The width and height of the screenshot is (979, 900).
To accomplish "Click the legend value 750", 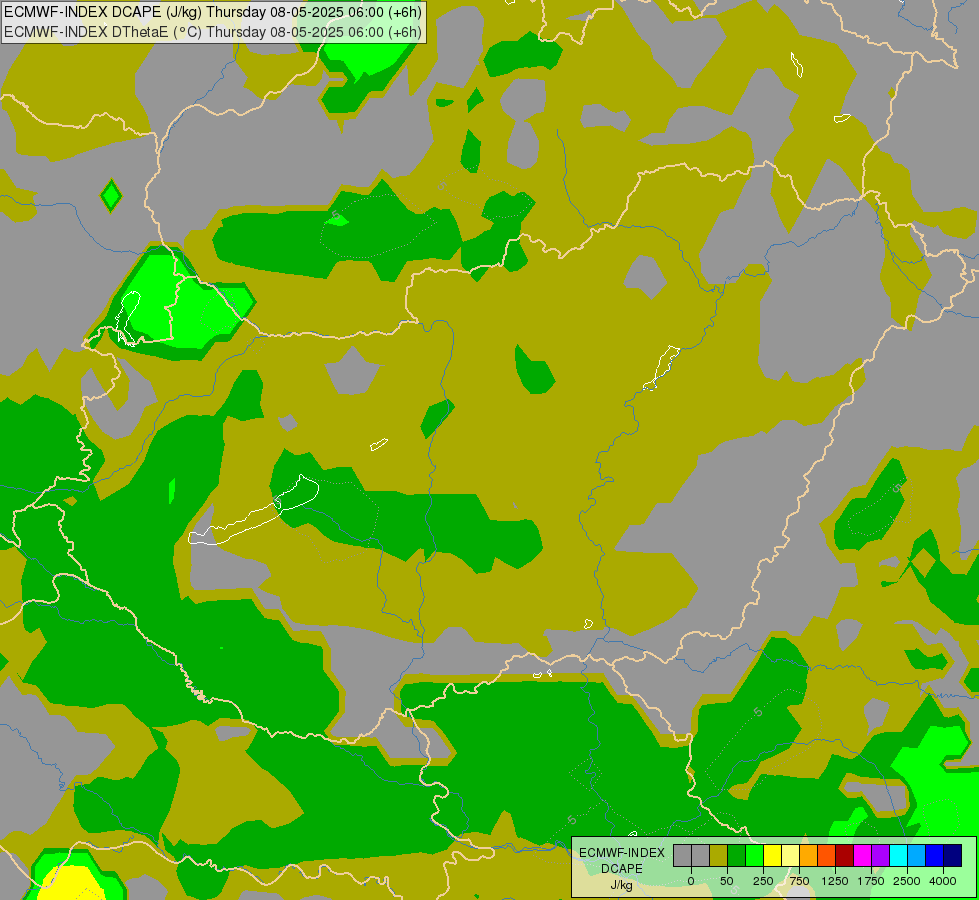I will tap(799, 881).
